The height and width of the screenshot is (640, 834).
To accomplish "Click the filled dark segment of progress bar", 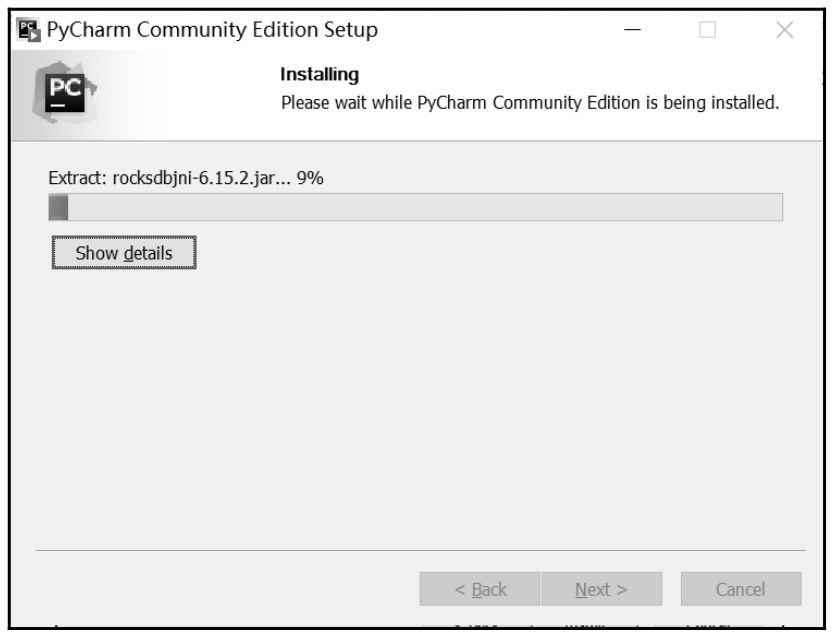I will click(x=59, y=207).
